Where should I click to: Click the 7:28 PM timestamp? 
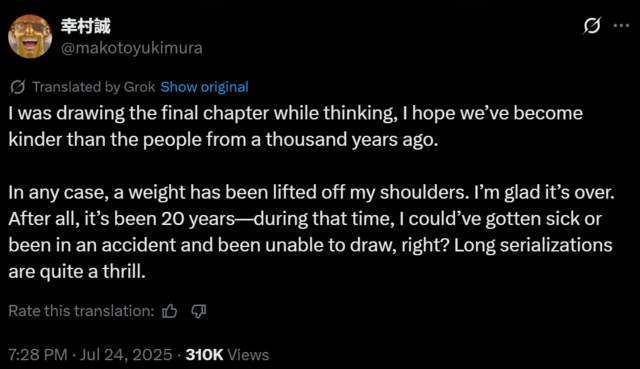tap(38, 355)
